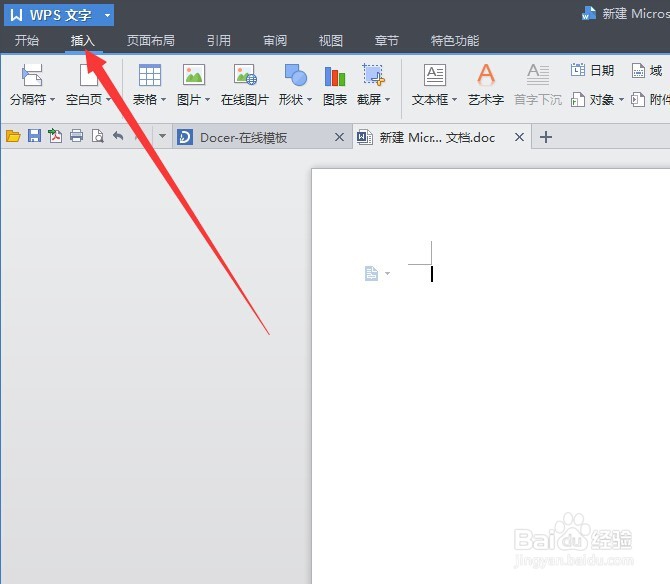Expand the quick access toolbar dropdown

[x=162, y=137]
